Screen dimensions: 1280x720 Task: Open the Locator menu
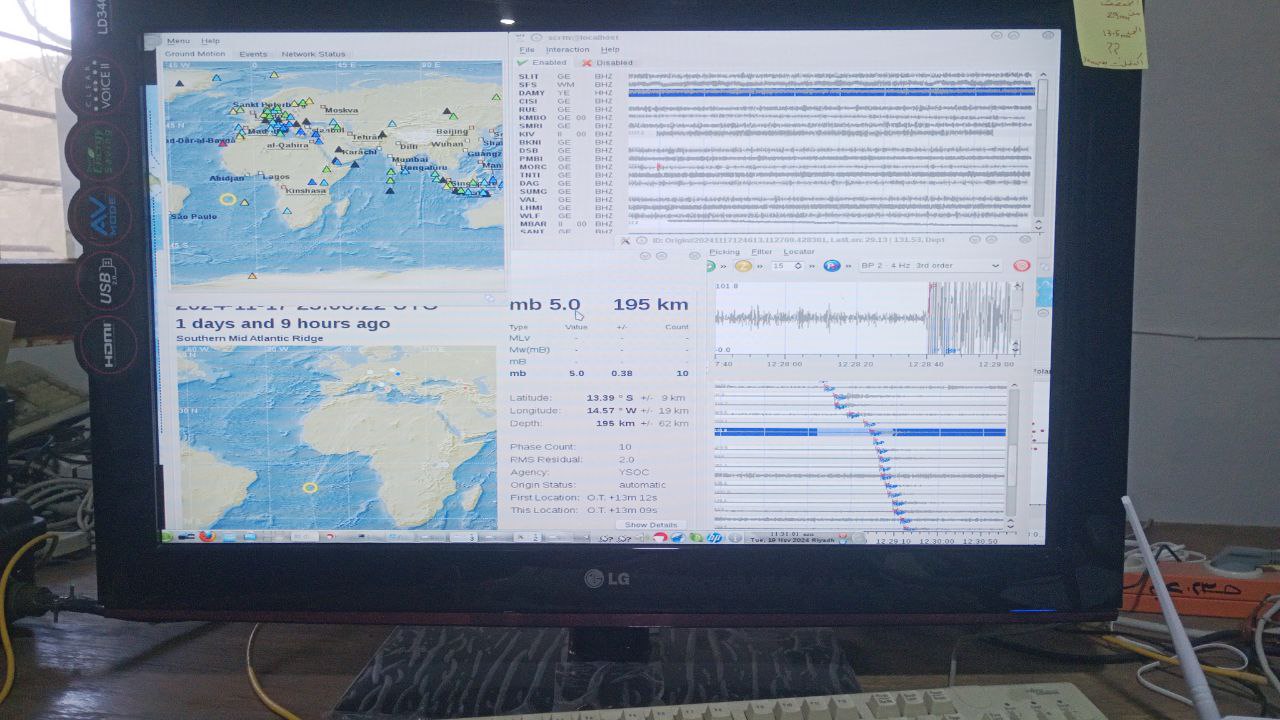pyautogui.click(x=799, y=252)
